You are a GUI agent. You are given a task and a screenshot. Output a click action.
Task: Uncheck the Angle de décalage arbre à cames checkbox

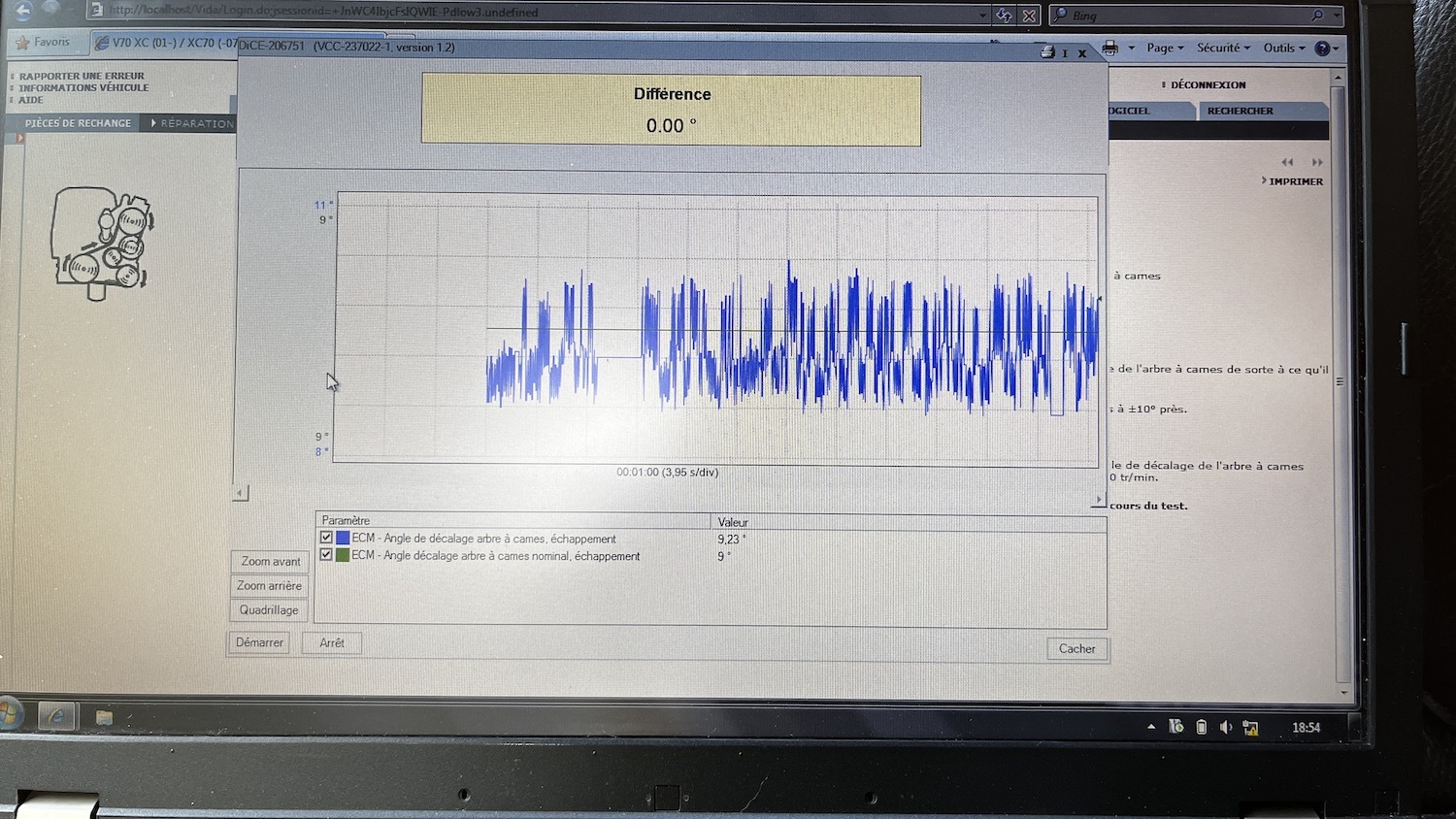(x=326, y=537)
